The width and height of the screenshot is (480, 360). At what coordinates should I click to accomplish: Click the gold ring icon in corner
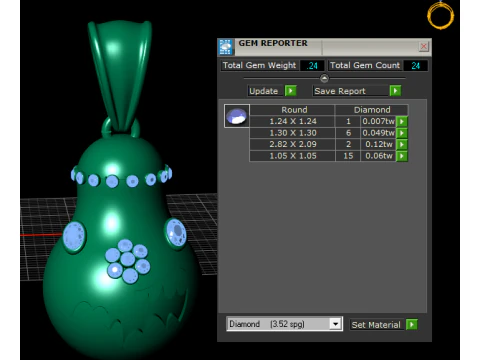[x=441, y=15]
